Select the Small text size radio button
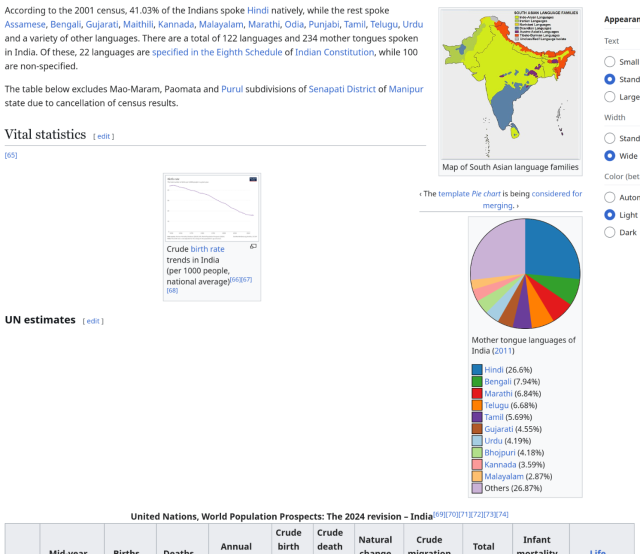640x554 pixels. pyautogui.click(x=610, y=62)
